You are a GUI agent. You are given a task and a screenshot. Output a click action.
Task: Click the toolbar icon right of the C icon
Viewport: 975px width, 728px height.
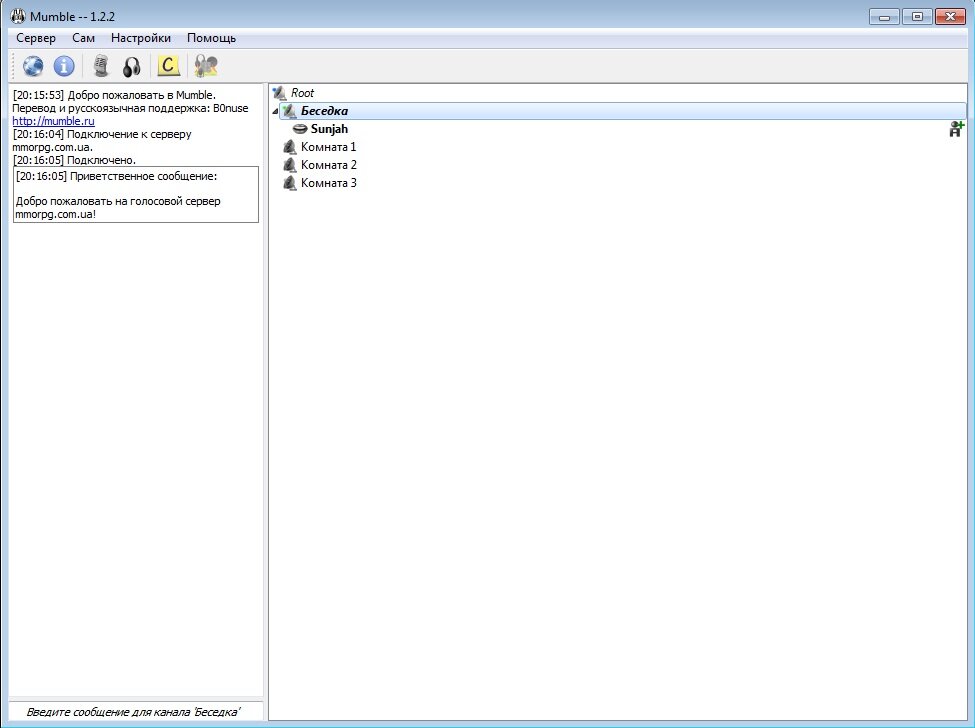[x=207, y=67]
